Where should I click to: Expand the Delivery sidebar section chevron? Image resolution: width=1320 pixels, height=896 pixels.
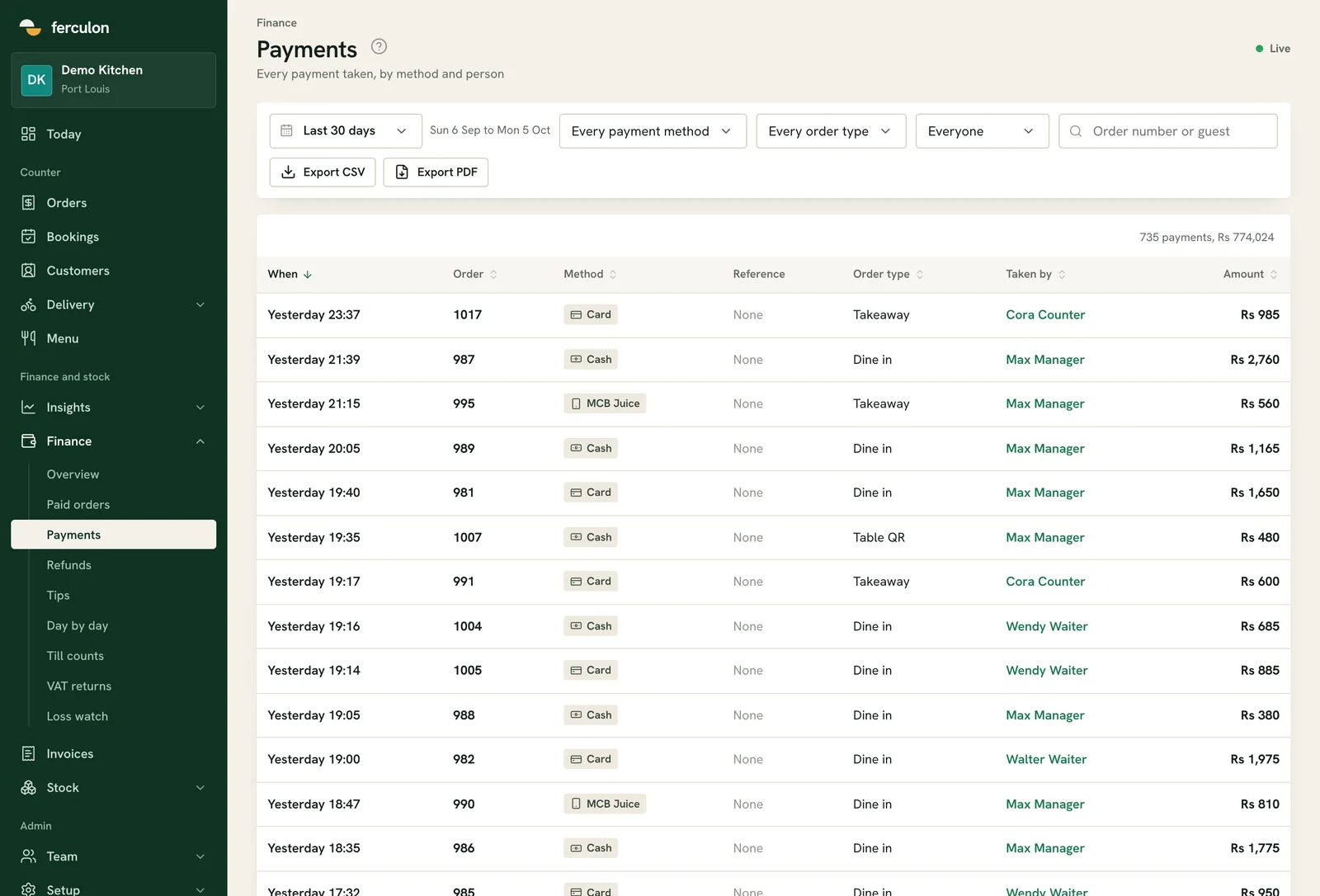point(200,304)
